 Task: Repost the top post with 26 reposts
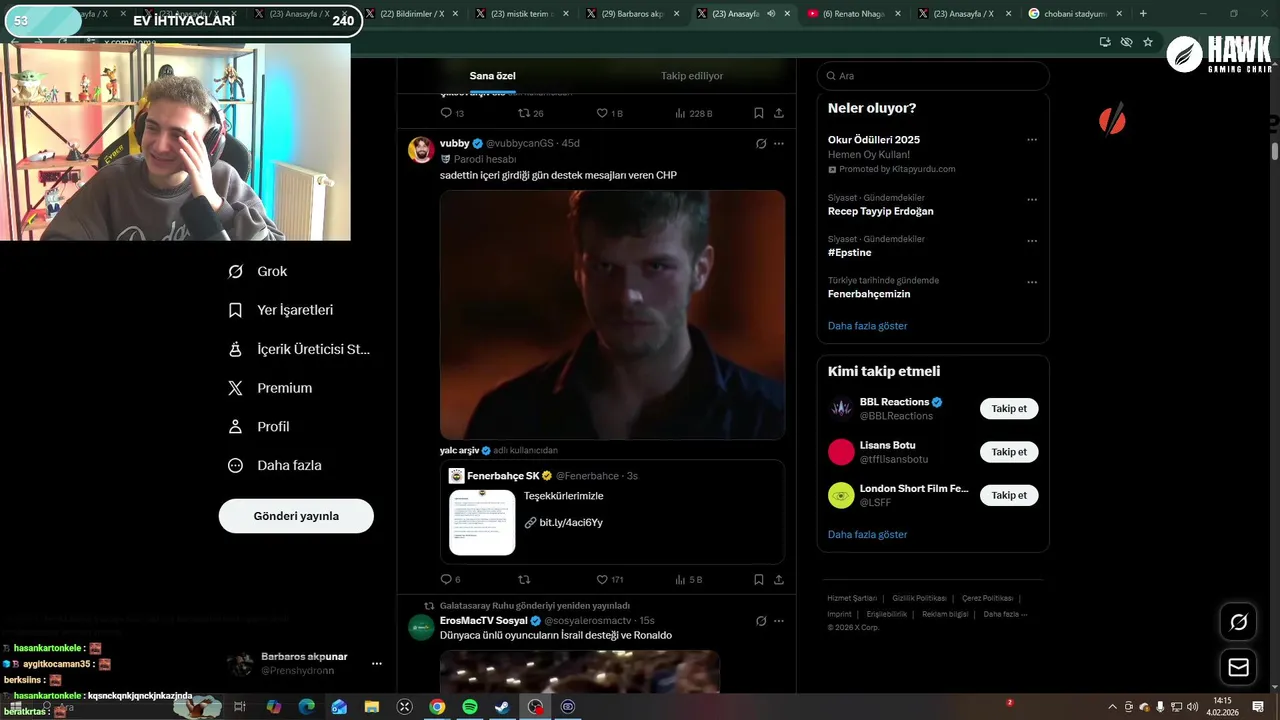coord(530,113)
